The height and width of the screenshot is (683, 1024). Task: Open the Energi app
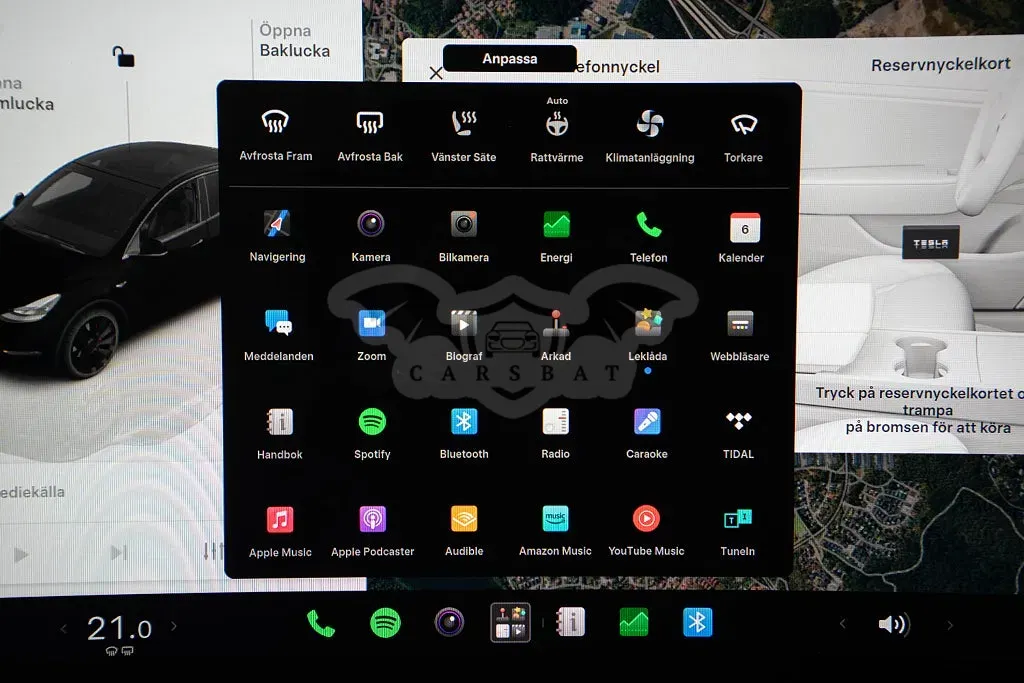click(x=556, y=236)
